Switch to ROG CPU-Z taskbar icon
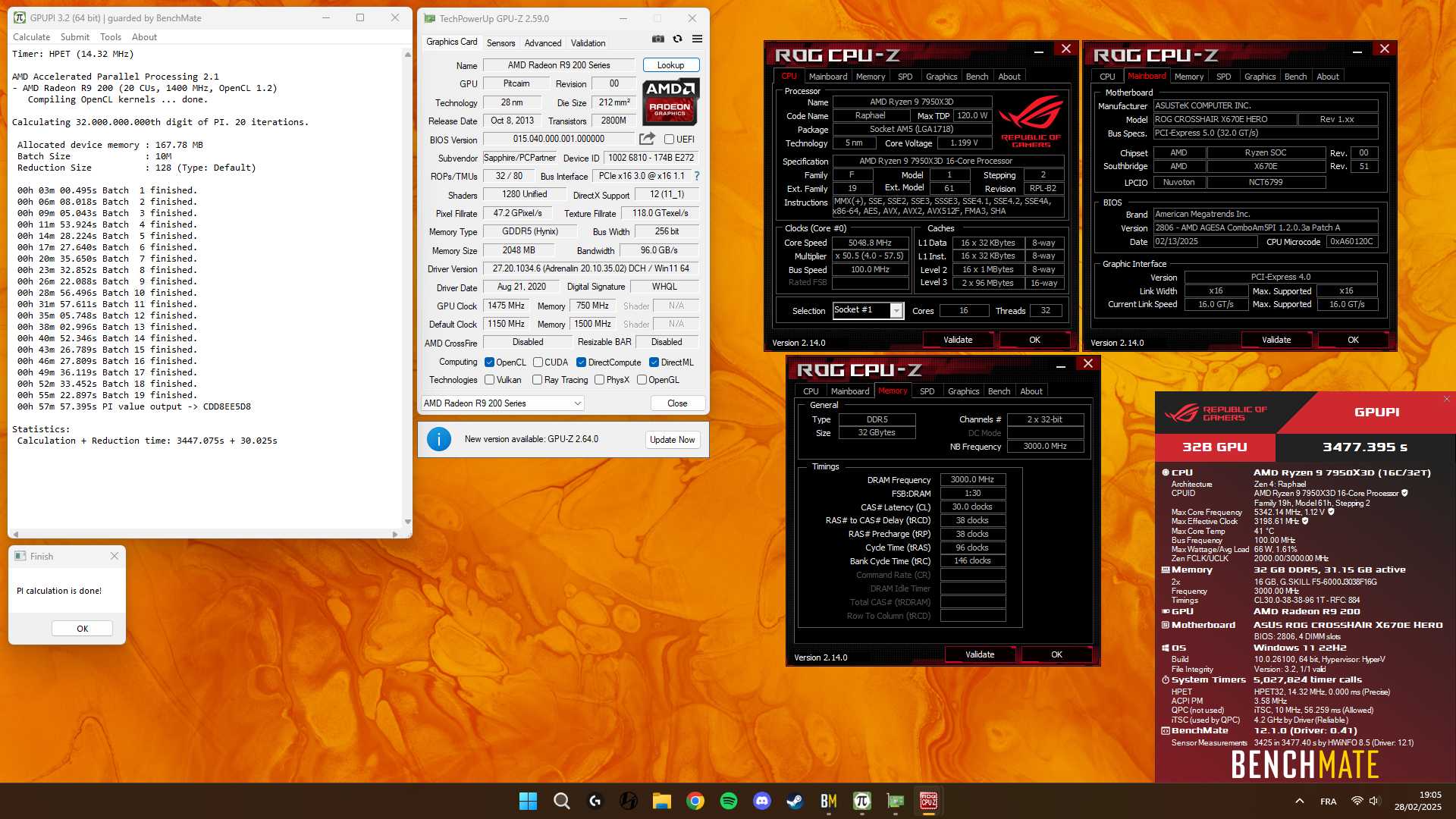The width and height of the screenshot is (1456, 819). click(x=928, y=801)
